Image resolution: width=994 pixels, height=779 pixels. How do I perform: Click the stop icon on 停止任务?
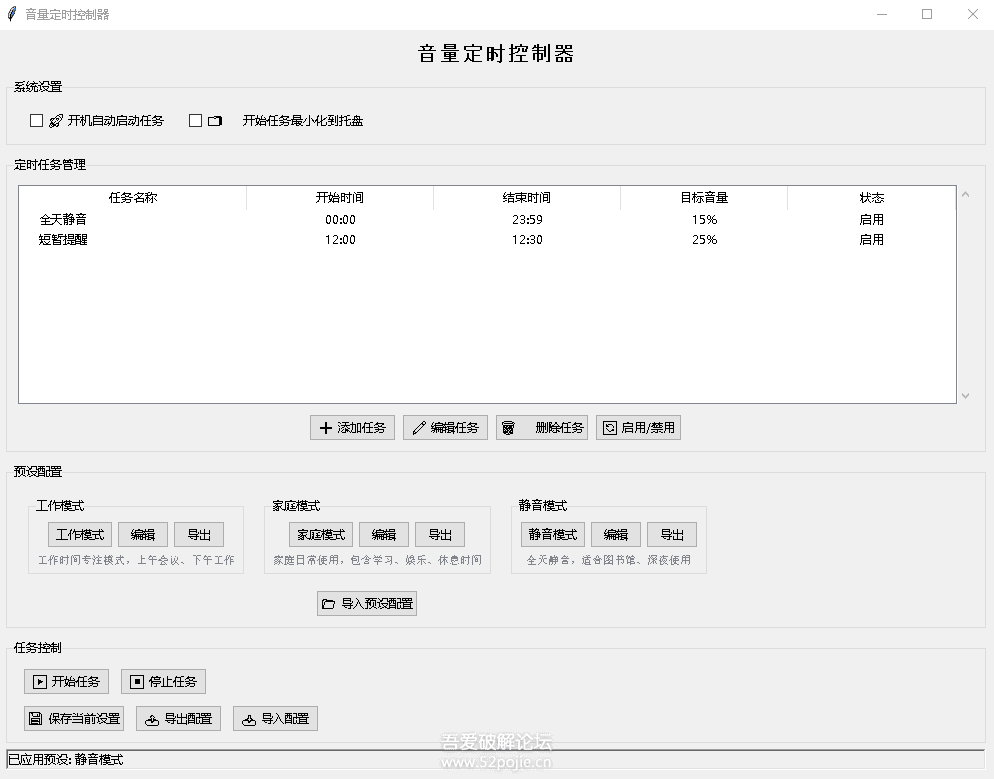[x=135, y=681]
